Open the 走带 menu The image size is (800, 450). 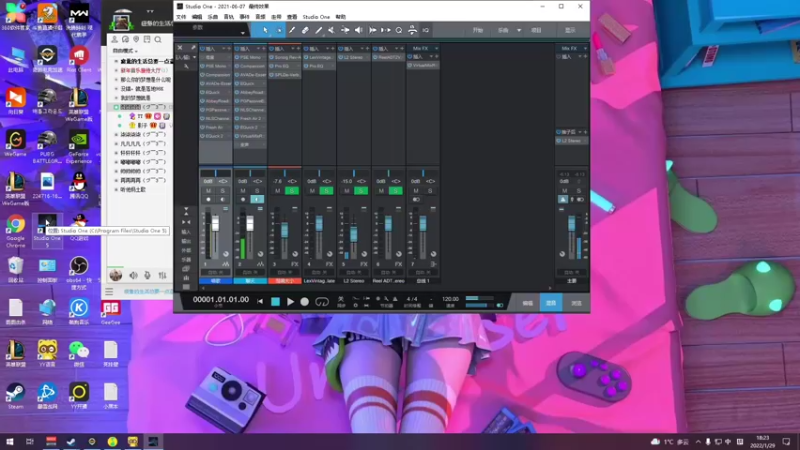276,17
